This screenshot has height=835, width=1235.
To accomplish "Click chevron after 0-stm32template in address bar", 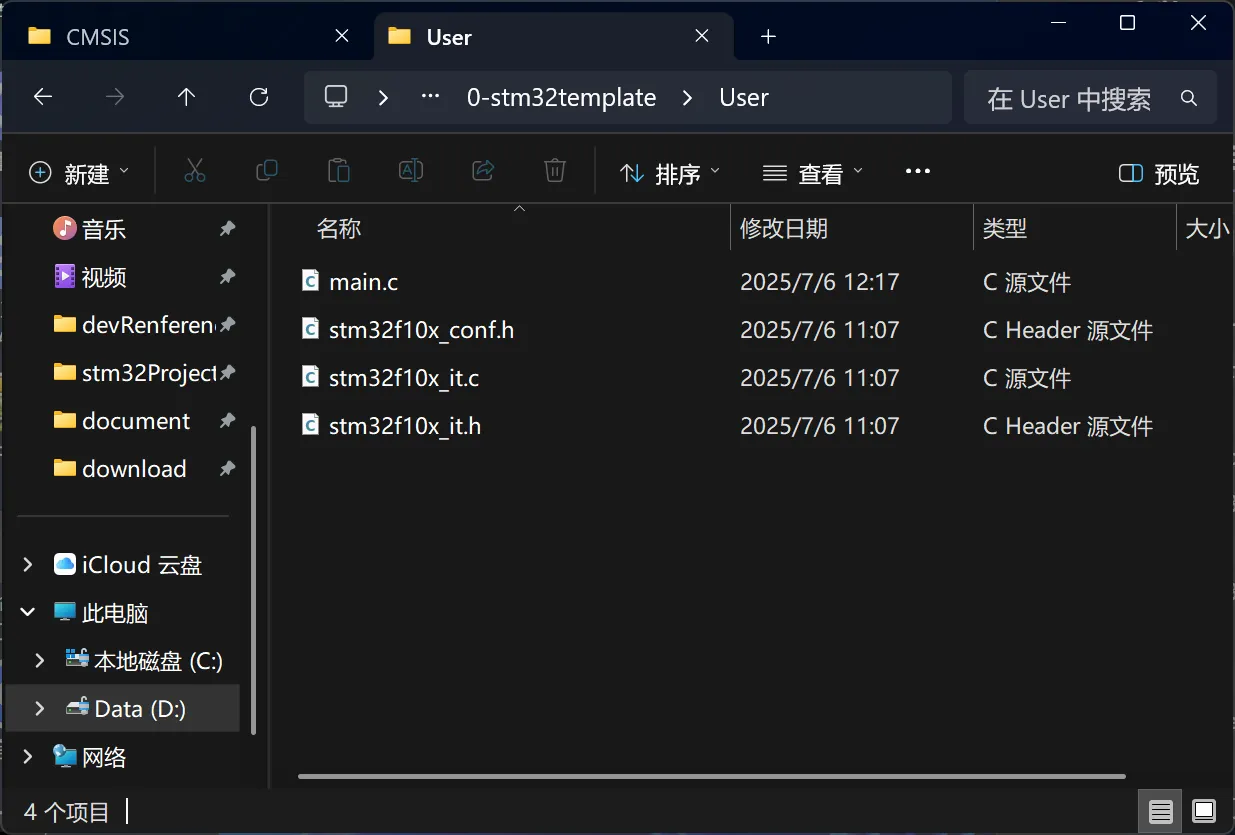I will click(x=687, y=98).
